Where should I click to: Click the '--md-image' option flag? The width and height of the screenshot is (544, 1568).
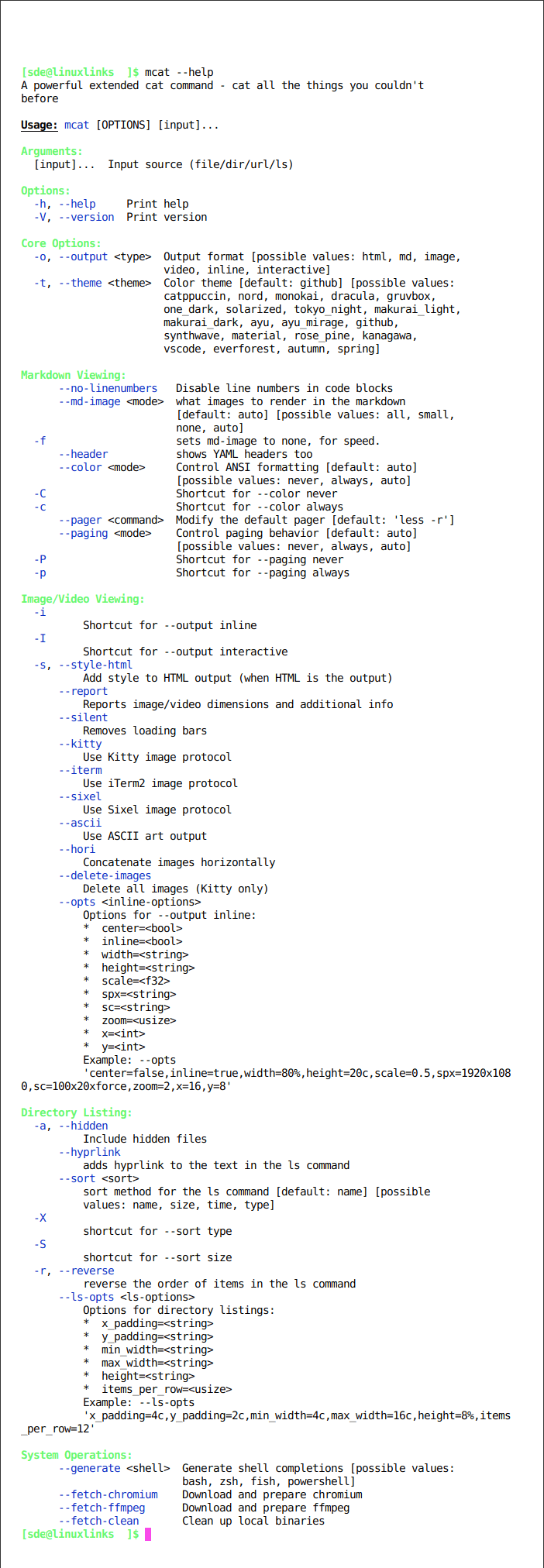pos(89,401)
